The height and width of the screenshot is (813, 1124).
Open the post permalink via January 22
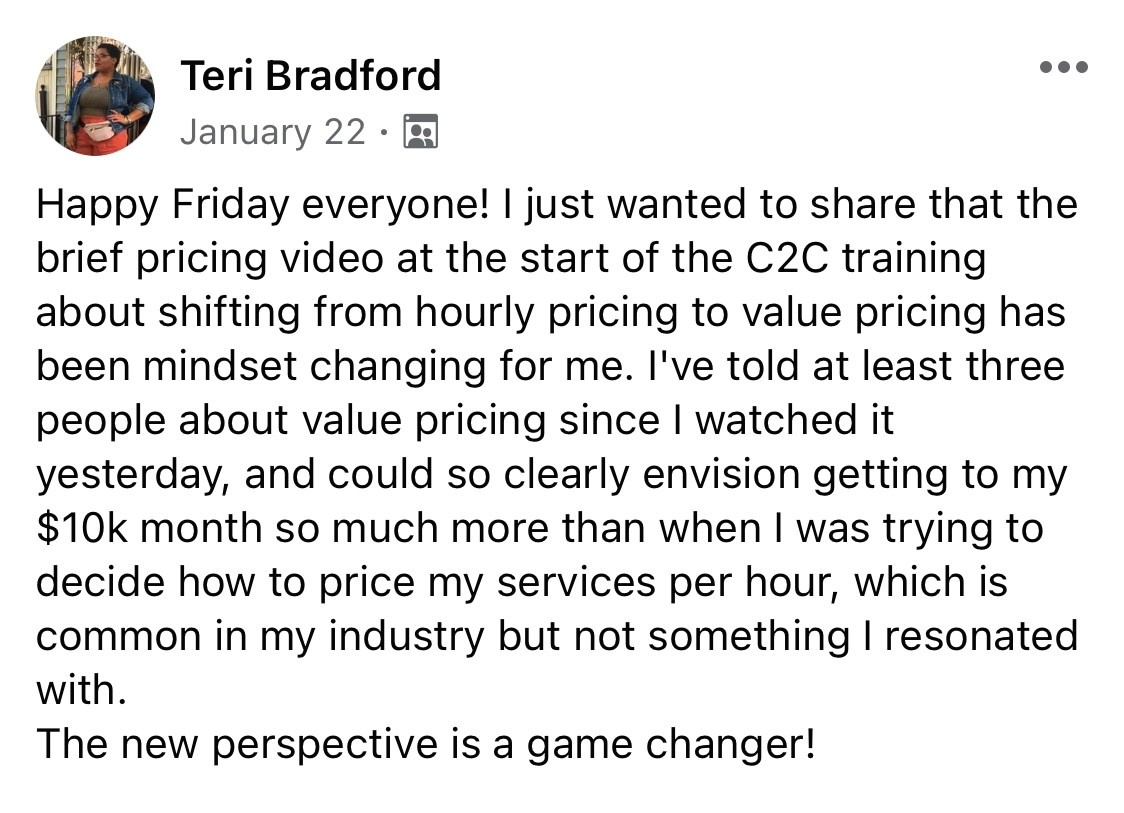click(272, 132)
